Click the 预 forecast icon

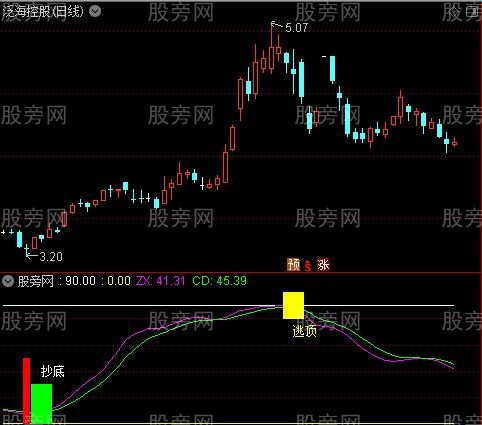tap(293, 265)
